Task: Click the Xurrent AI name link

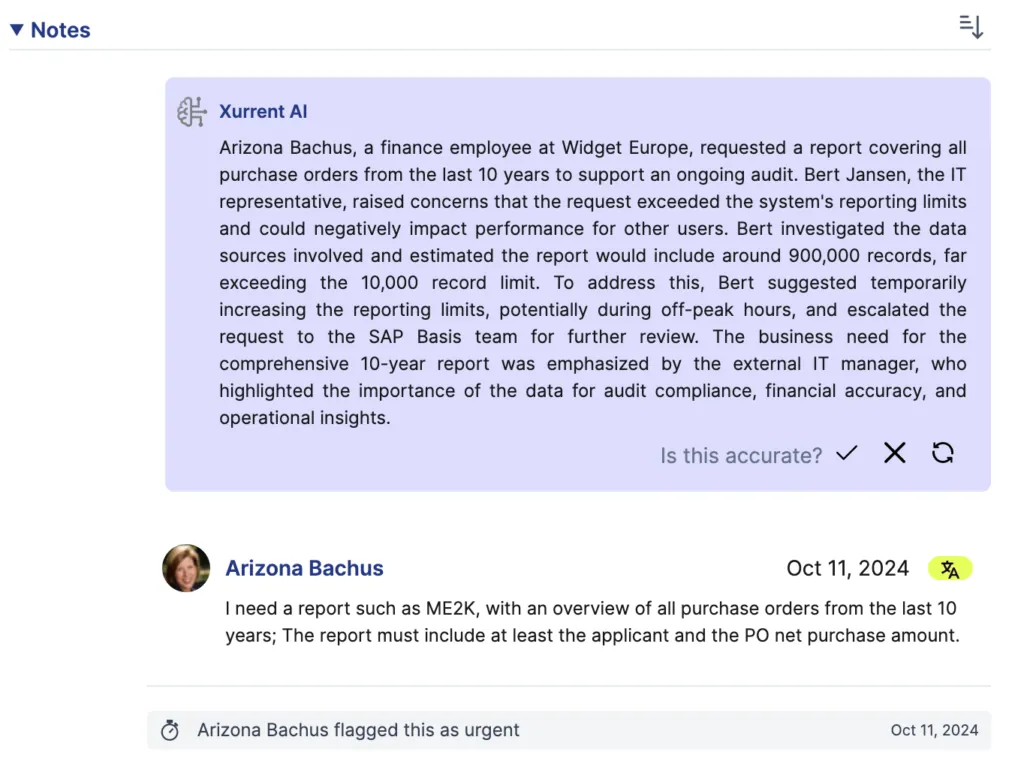Action: pos(263,111)
